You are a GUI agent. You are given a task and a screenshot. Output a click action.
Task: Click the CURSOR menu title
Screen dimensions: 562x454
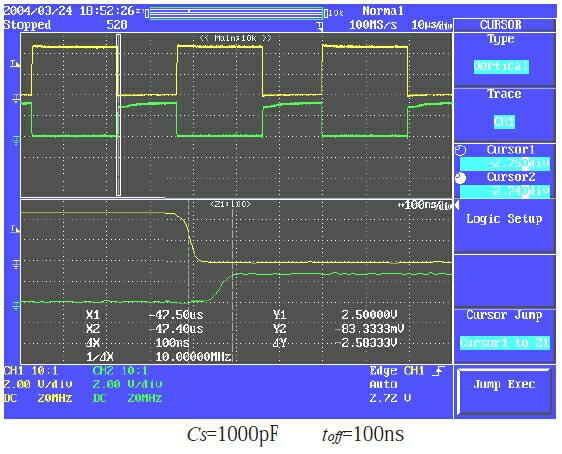pos(501,25)
